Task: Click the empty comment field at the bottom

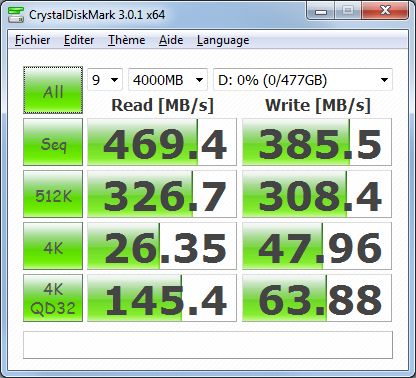Action: click(208, 345)
